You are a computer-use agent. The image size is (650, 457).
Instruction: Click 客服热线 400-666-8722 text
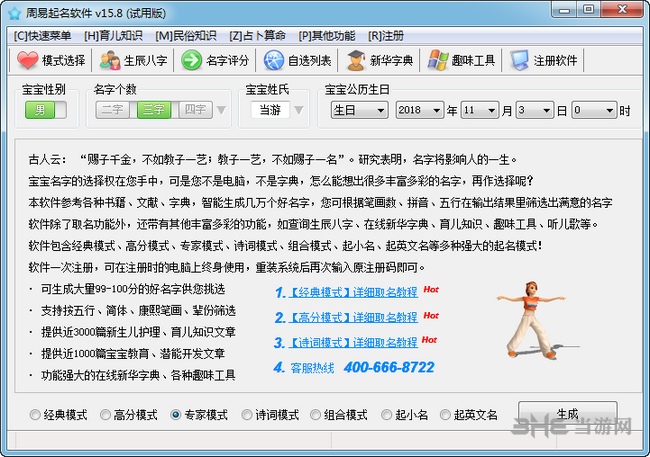click(x=362, y=367)
